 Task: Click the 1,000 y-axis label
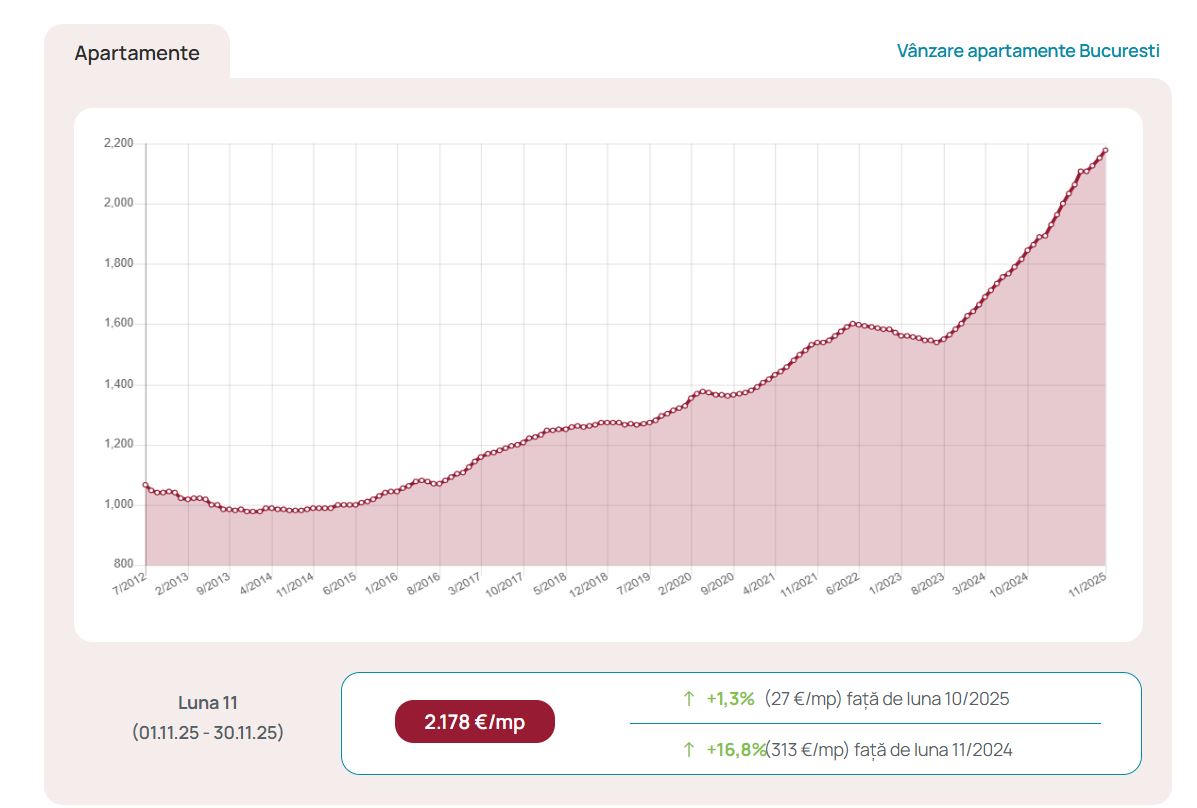point(118,504)
